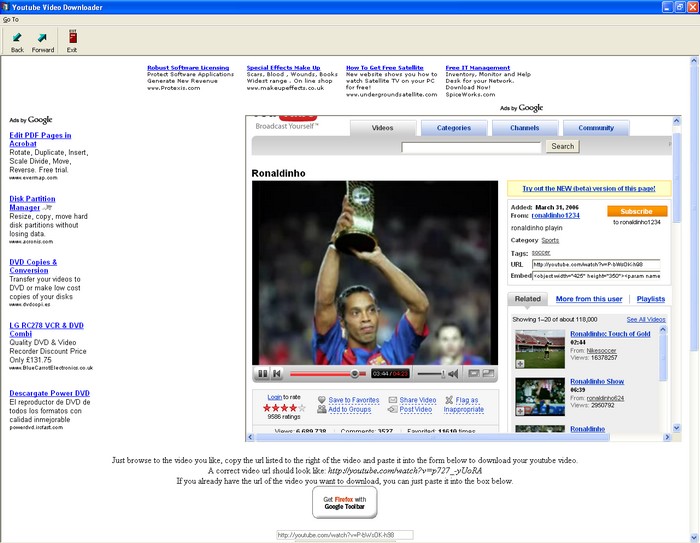Open the Playlists tab

[x=650, y=299]
